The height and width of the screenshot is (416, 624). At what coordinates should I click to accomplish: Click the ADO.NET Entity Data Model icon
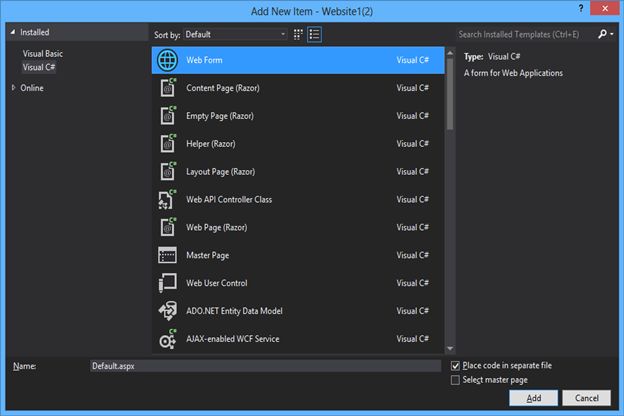(168, 311)
